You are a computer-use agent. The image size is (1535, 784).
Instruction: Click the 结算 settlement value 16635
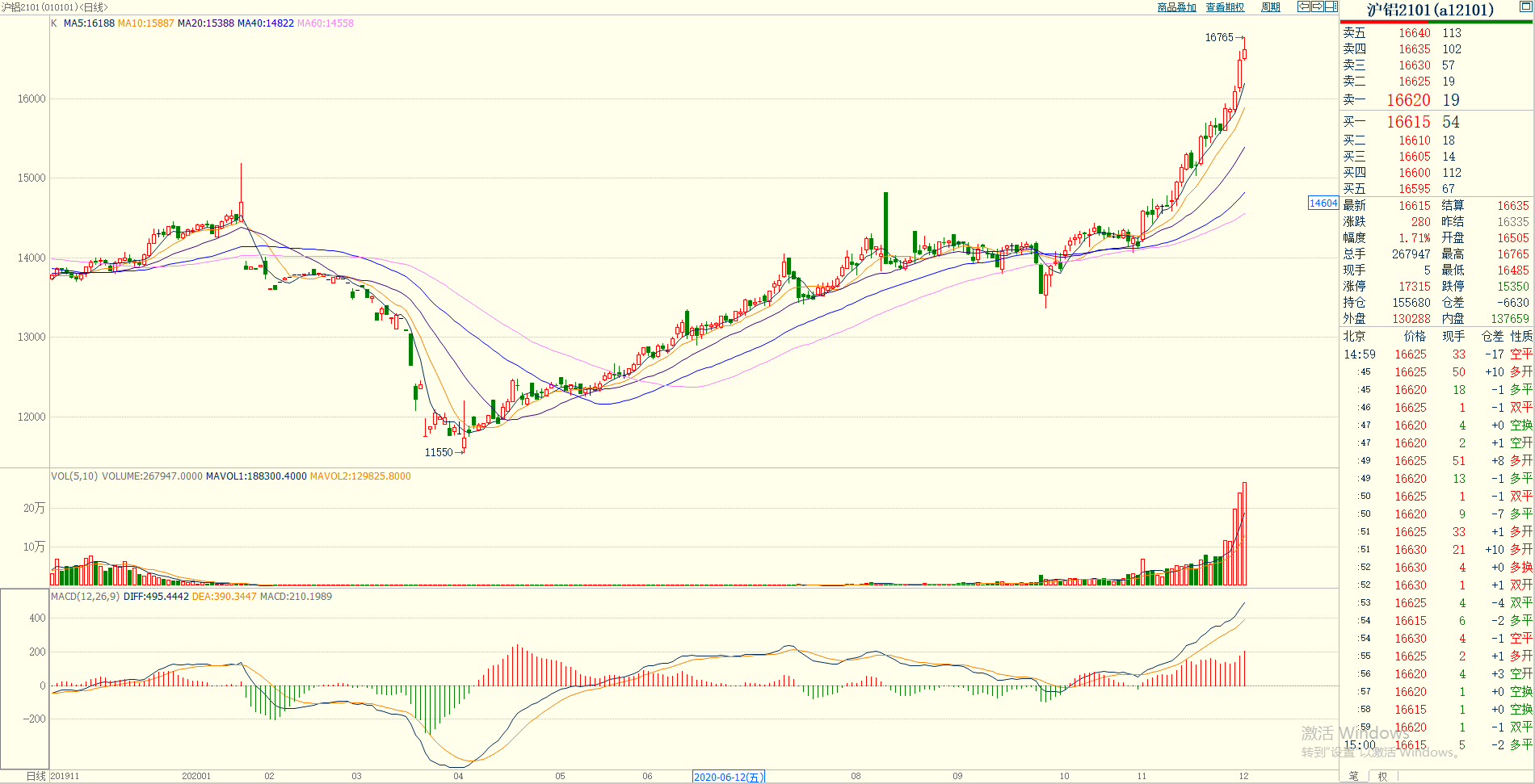coord(1512,206)
